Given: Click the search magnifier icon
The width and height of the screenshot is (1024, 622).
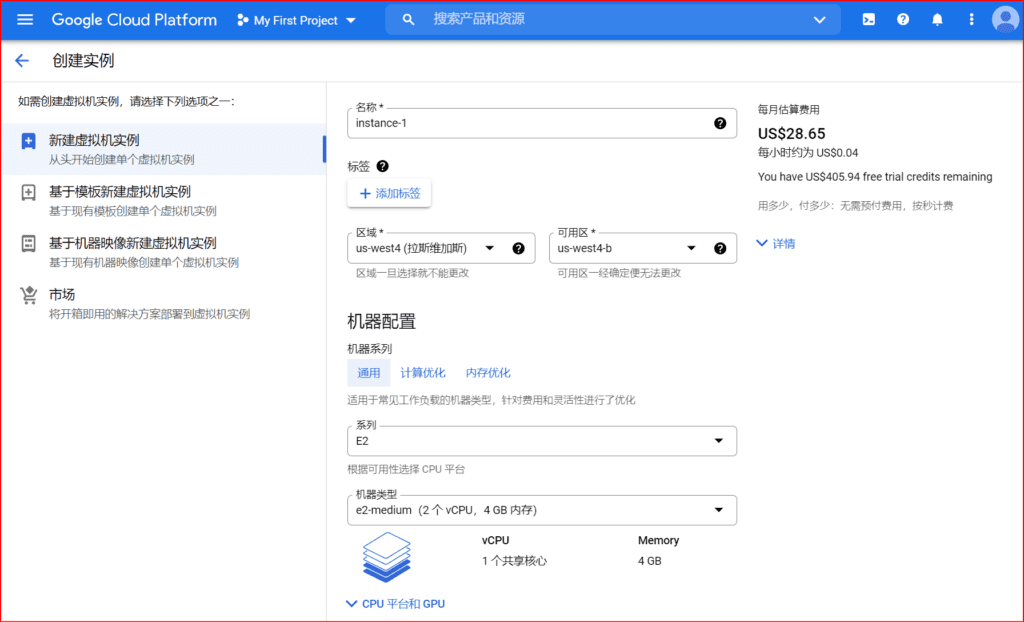Looking at the screenshot, I should pyautogui.click(x=407, y=19).
